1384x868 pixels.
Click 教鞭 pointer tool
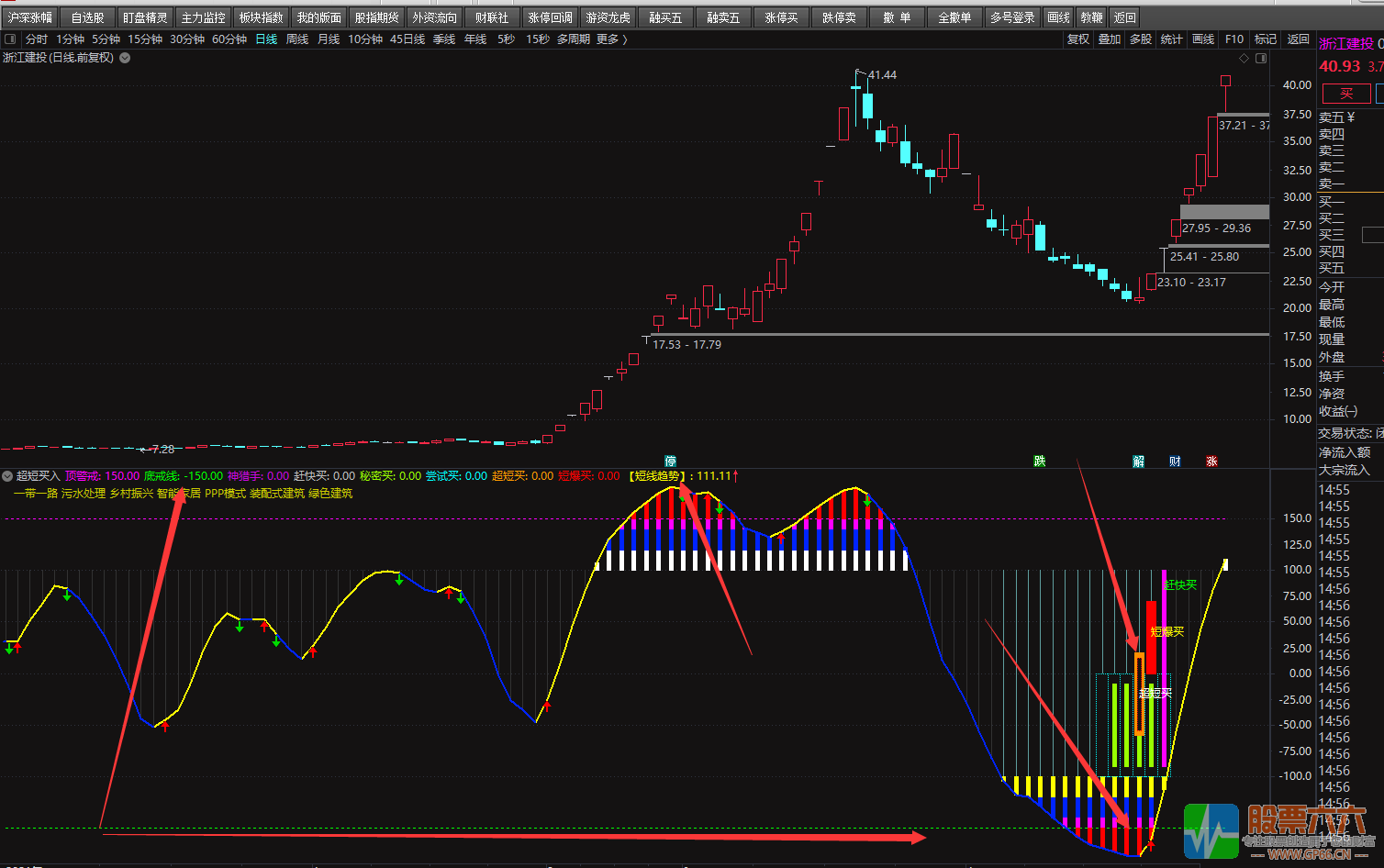click(x=1092, y=17)
